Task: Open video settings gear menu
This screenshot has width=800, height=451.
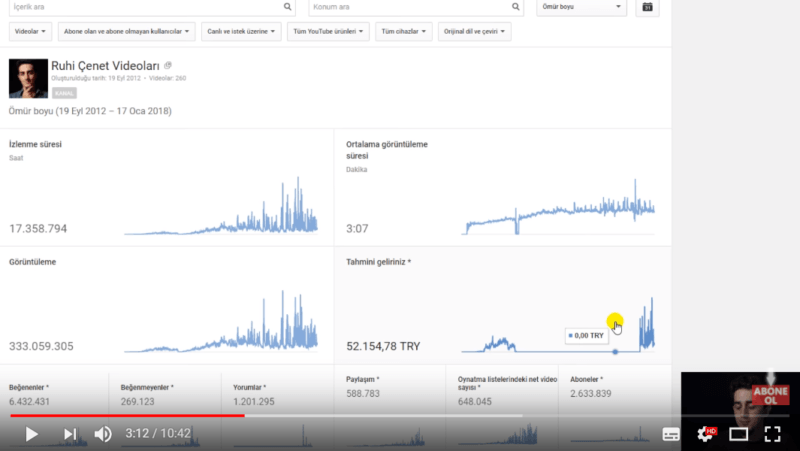Action: (706, 434)
